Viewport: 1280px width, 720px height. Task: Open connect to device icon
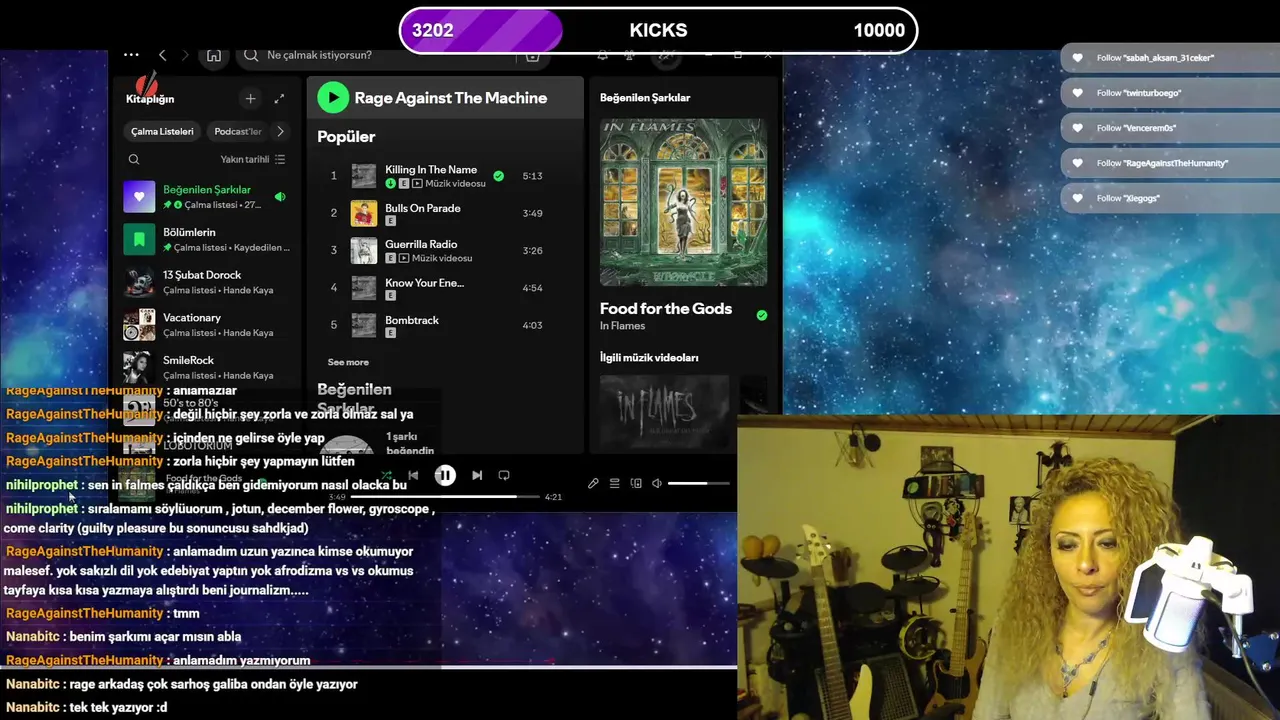[636, 484]
